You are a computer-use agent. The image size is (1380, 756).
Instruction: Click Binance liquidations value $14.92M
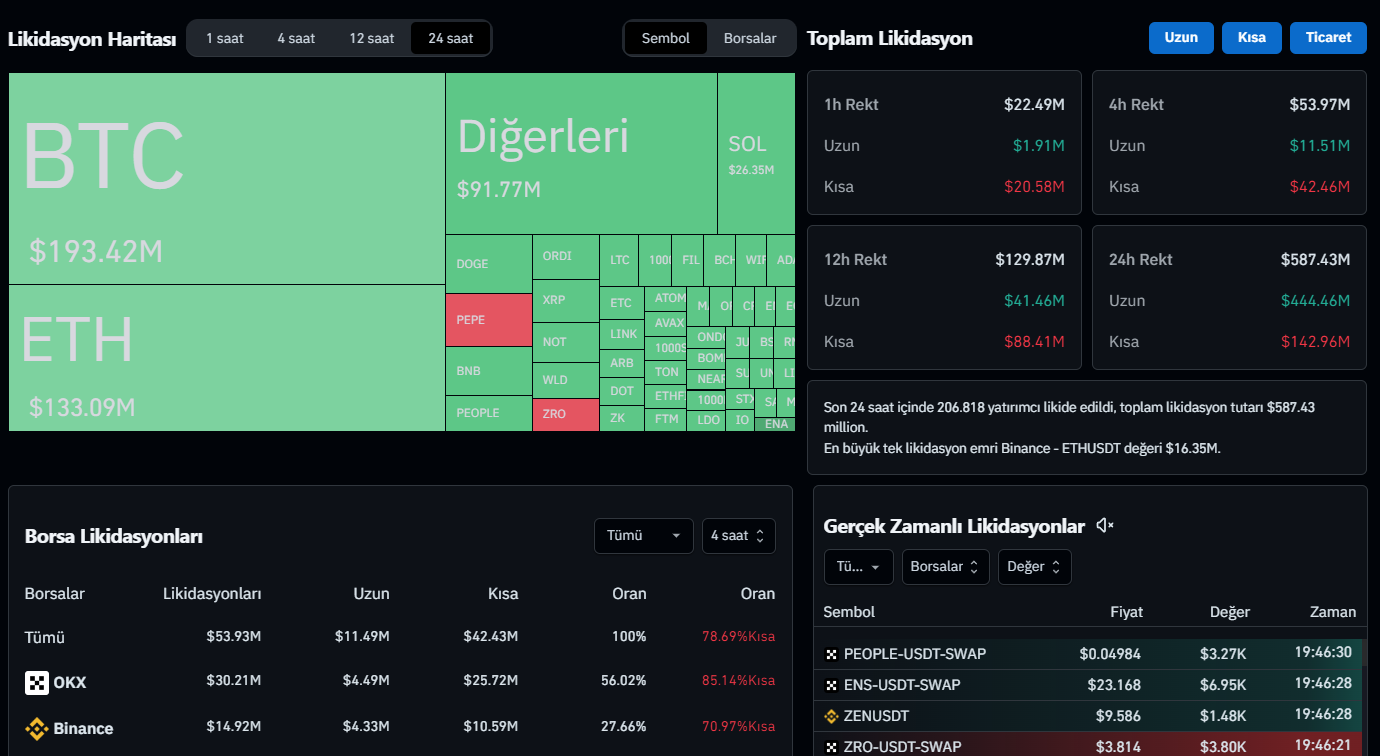234,728
